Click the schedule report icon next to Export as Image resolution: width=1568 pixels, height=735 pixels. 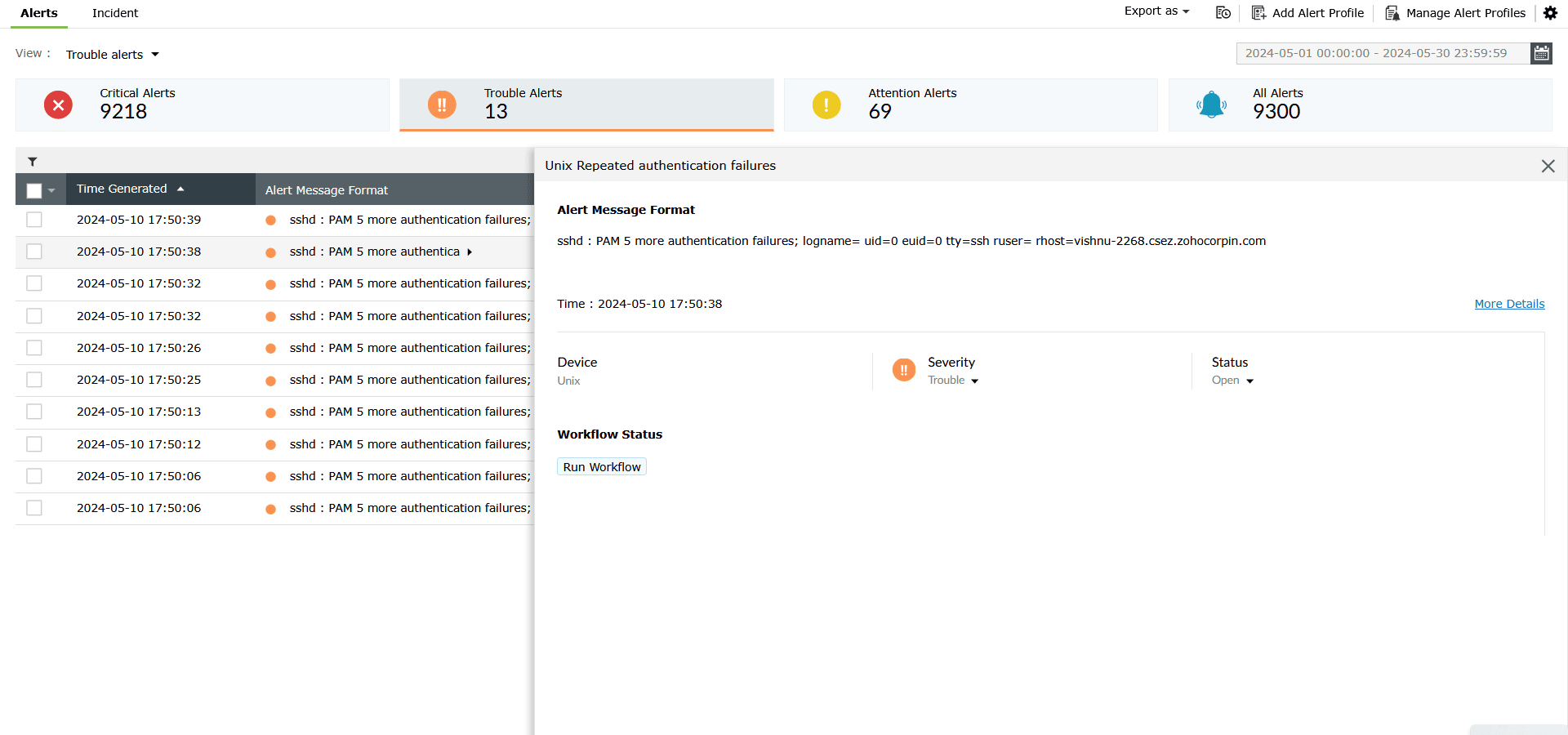pos(1222,13)
